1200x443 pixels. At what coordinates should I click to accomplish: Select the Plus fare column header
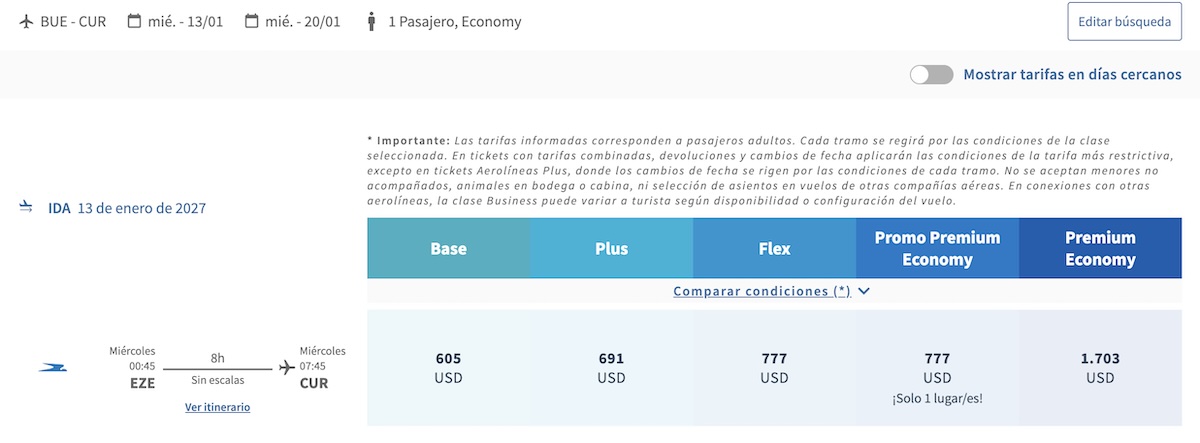coord(612,249)
